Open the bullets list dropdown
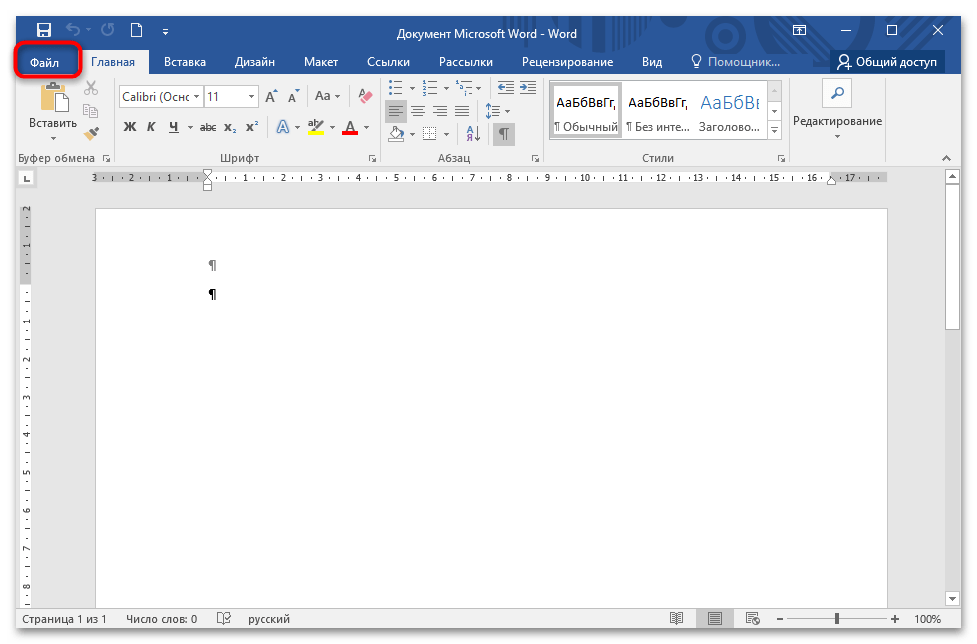 pyautogui.click(x=412, y=88)
